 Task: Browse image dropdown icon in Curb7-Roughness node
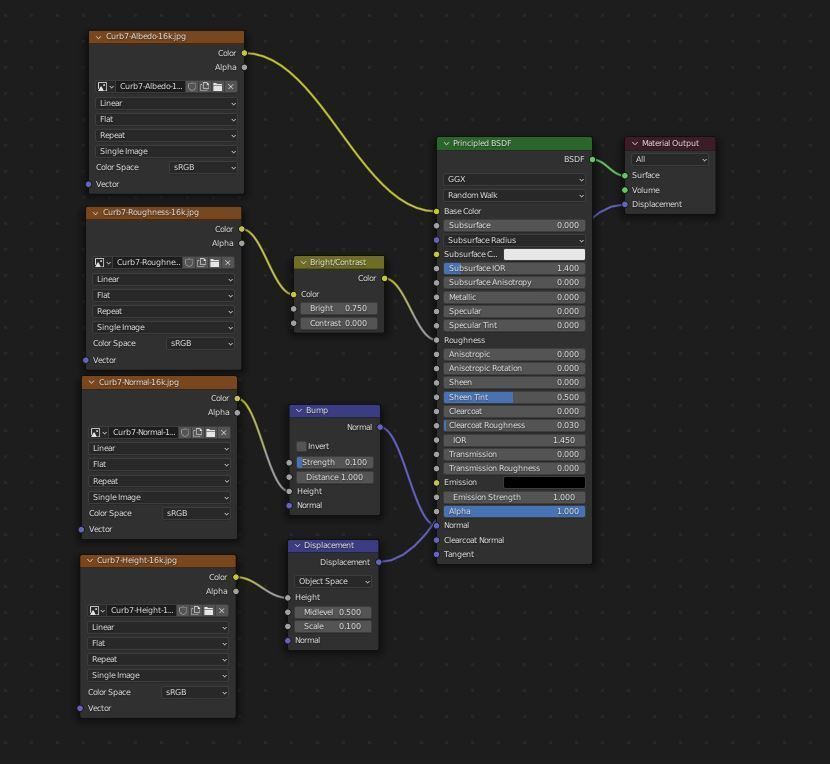click(x=102, y=263)
